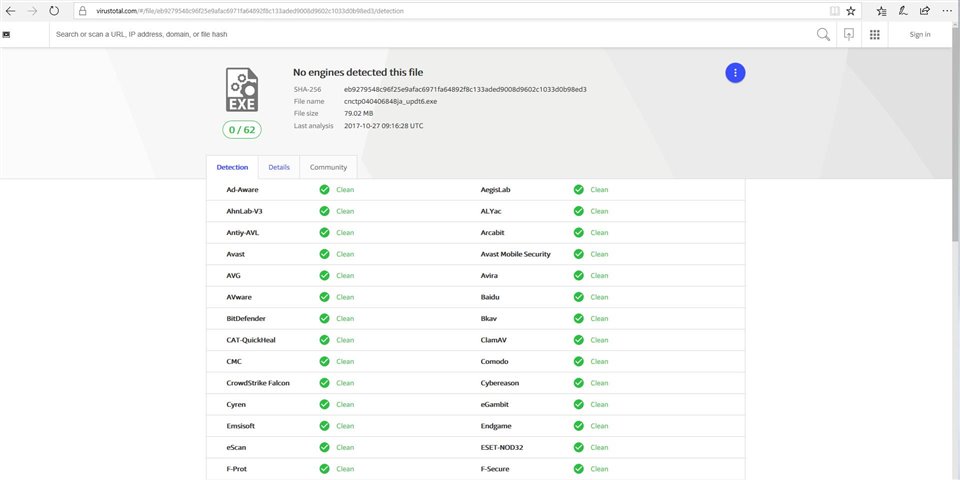This screenshot has width=960, height=480.
Task: Click the Baidu engine name
Action: pos(491,297)
